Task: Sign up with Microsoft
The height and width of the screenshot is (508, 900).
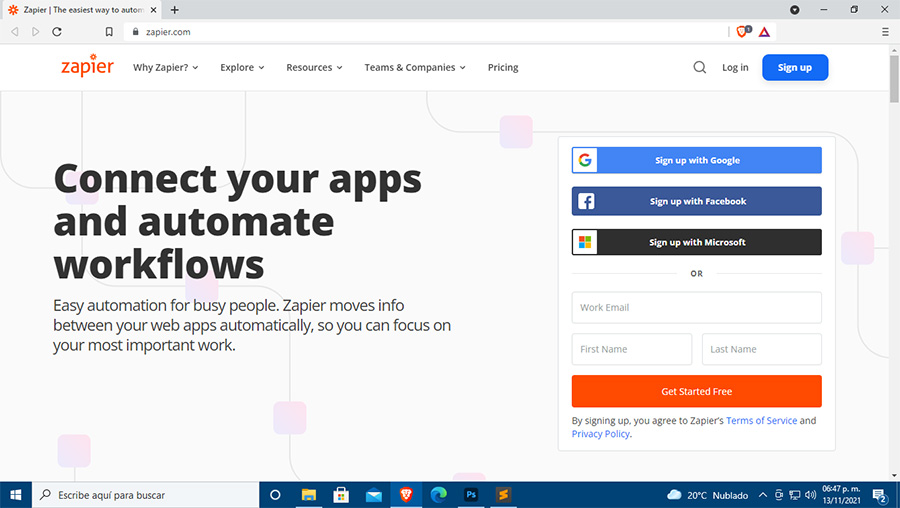Action: [696, 242]
